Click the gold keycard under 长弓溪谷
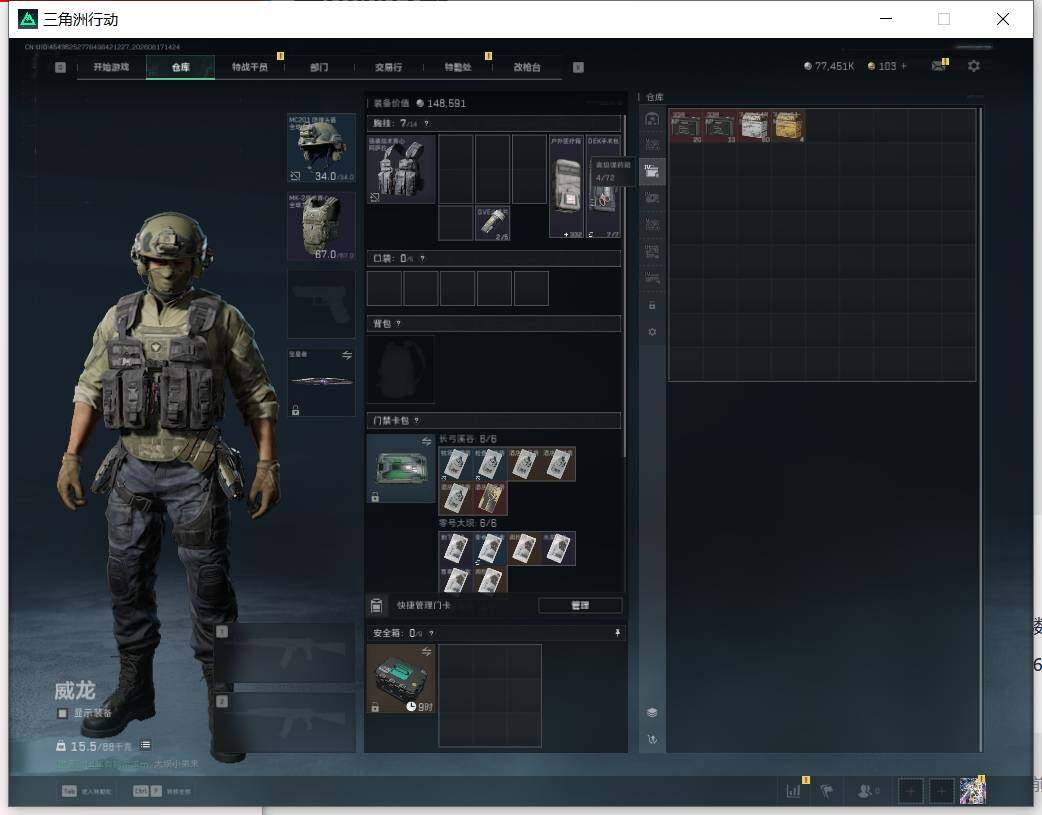Viewport: 1042px width, 815px height. pyautogui.click(x=490, y=499)
